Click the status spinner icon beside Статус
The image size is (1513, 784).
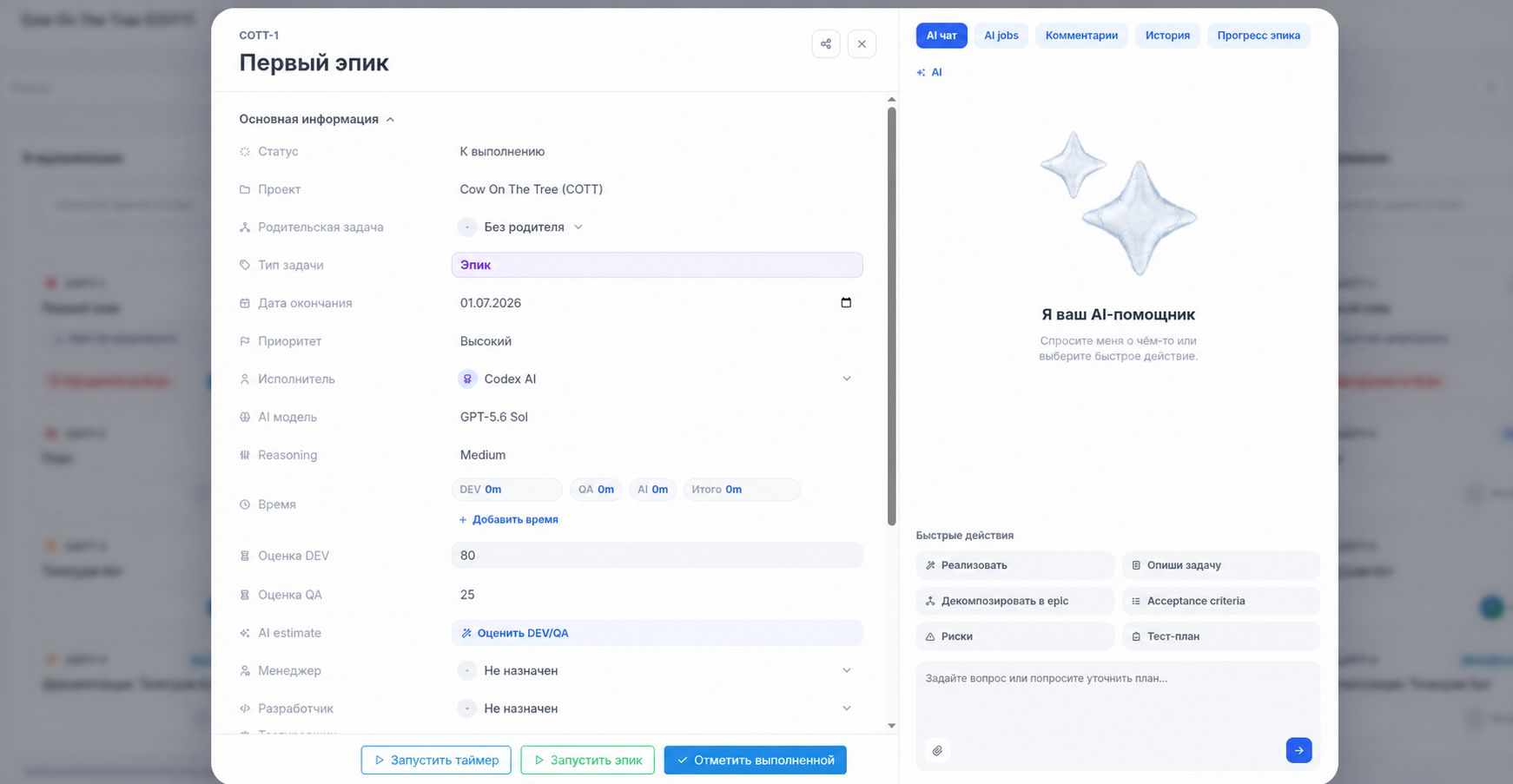[245, 151]
